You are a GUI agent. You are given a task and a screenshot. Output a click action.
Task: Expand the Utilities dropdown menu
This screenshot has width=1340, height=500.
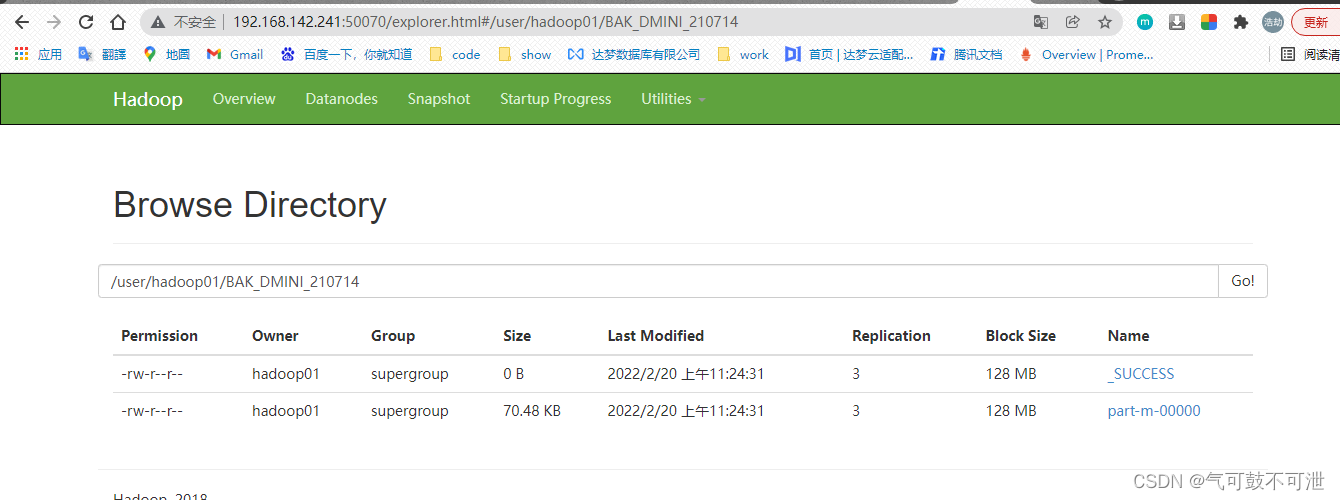pyautogui.click(x=673, y=99)
